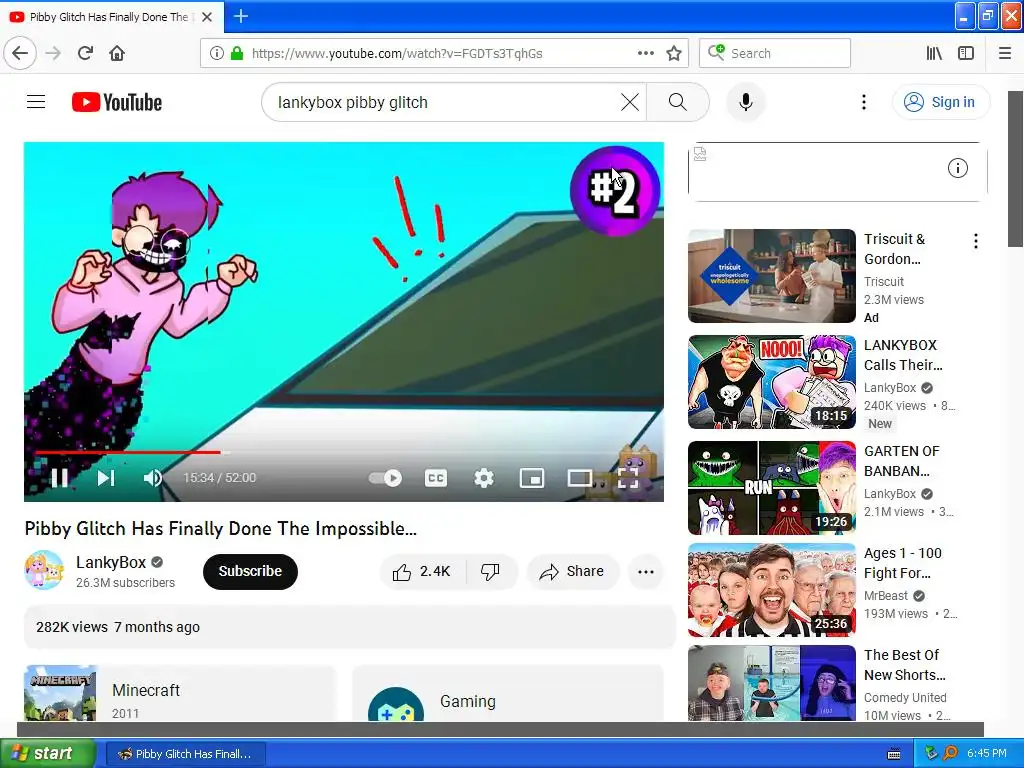Go to browser home page
The width and height of the screenshot is (1024, 768).
pos(117,54)
